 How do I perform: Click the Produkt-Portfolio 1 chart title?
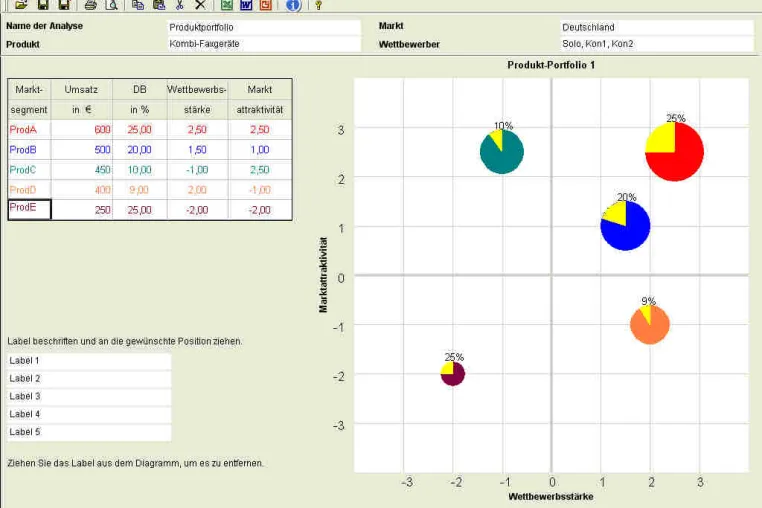(x=551, y=65)
